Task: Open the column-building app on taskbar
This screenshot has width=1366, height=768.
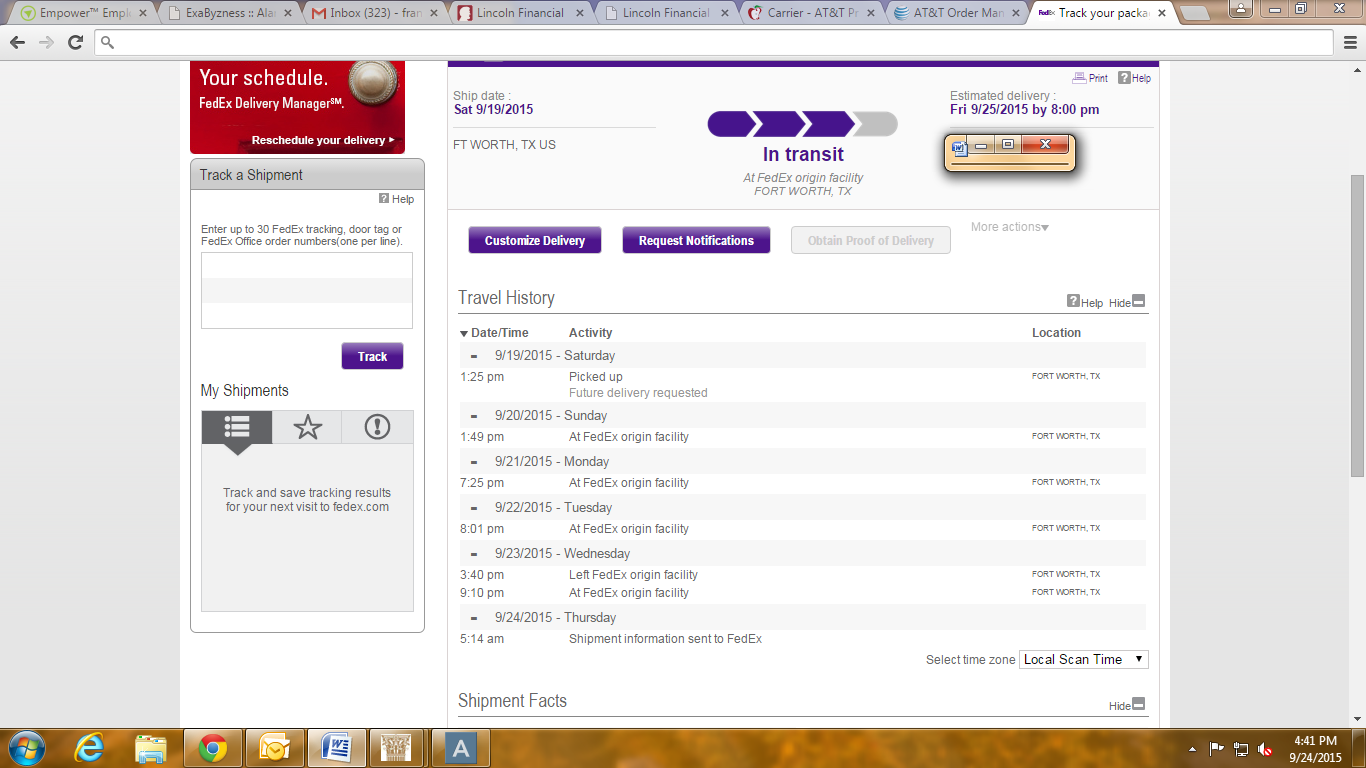Action: tap(398, 747)
